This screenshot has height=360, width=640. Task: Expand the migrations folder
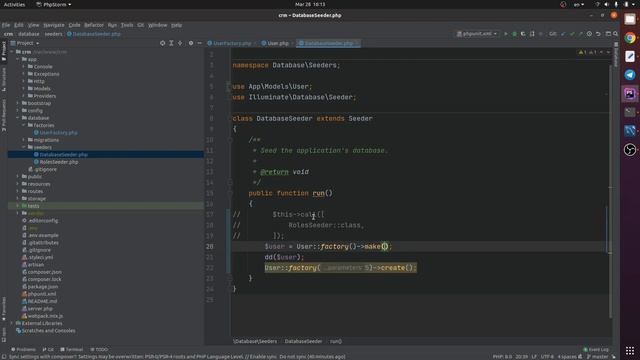(24, 140)
